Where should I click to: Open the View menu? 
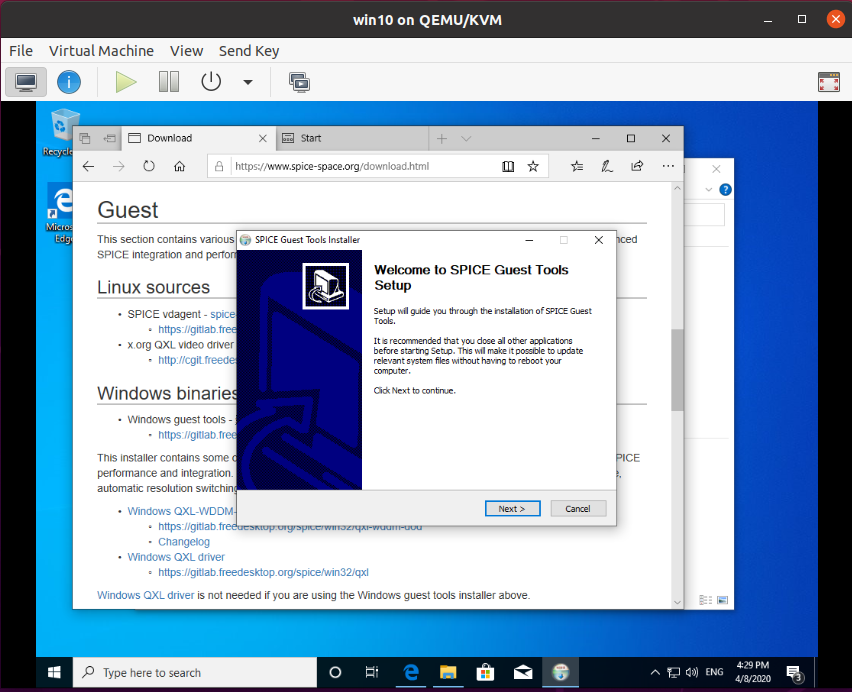click(186, 51)
